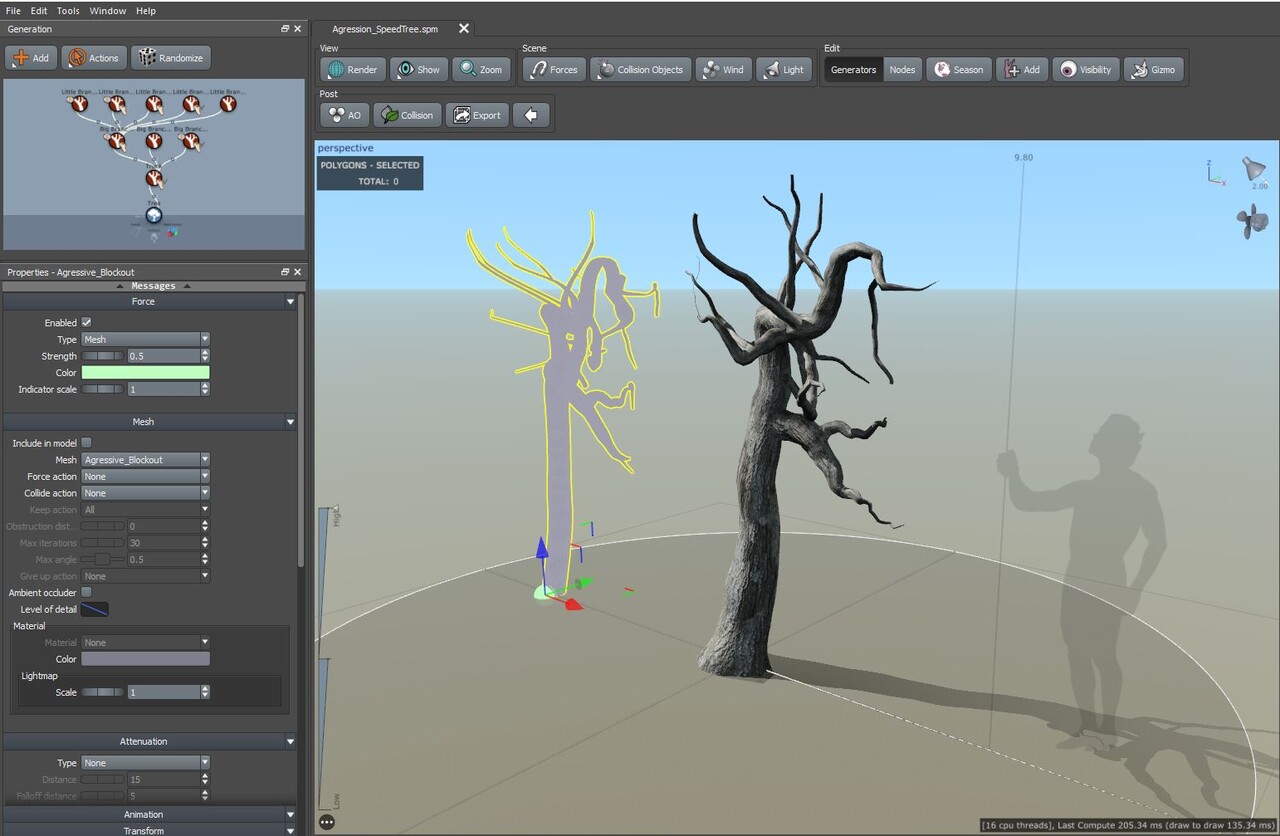The height and width of the screenshot is (836, 1280).
Task: Select the middle Big Branch node
Action: pos(154,141)
